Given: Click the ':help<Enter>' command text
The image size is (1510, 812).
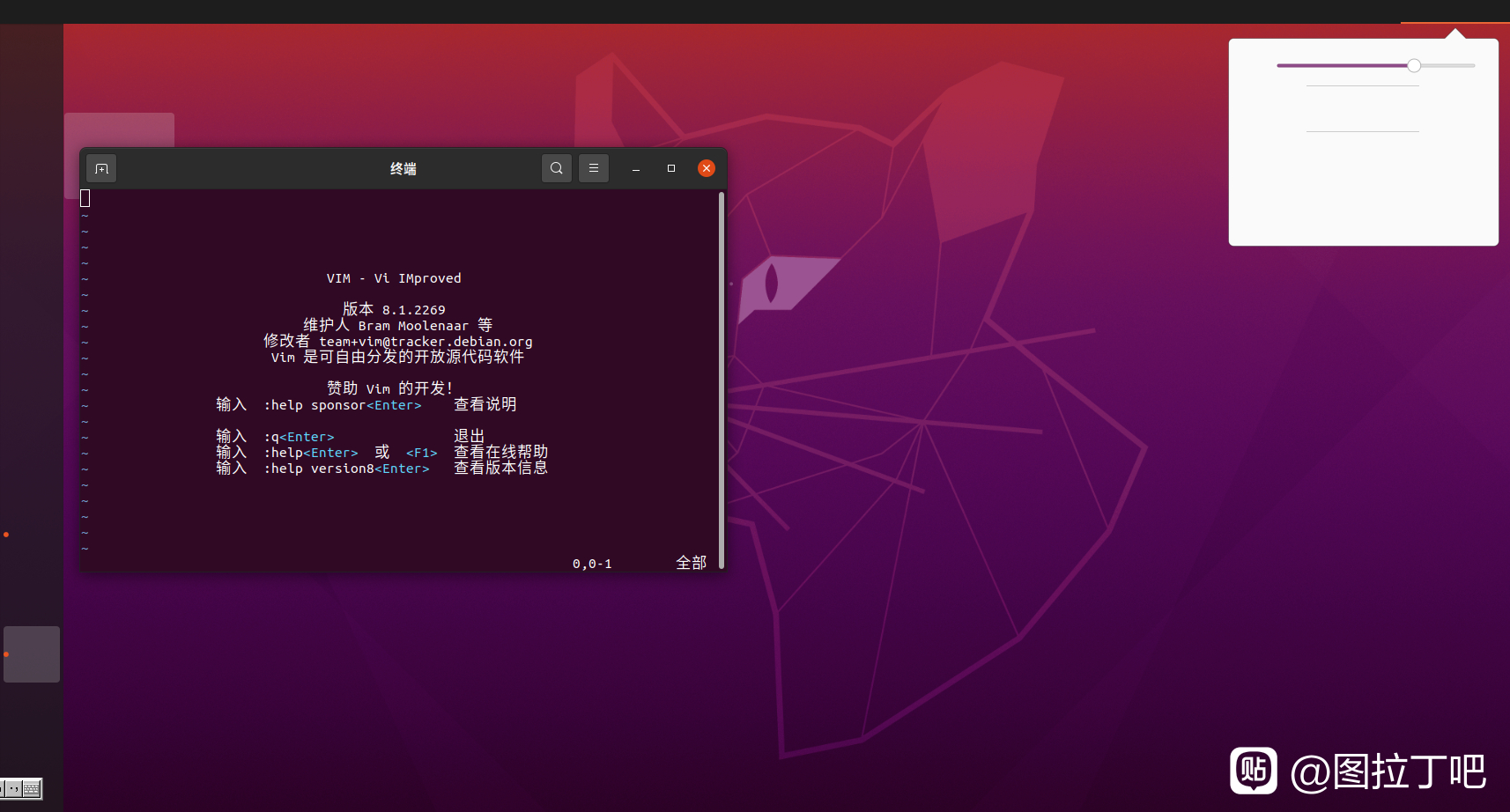Looking at the screenshot, I should click(x=311, y=453).
